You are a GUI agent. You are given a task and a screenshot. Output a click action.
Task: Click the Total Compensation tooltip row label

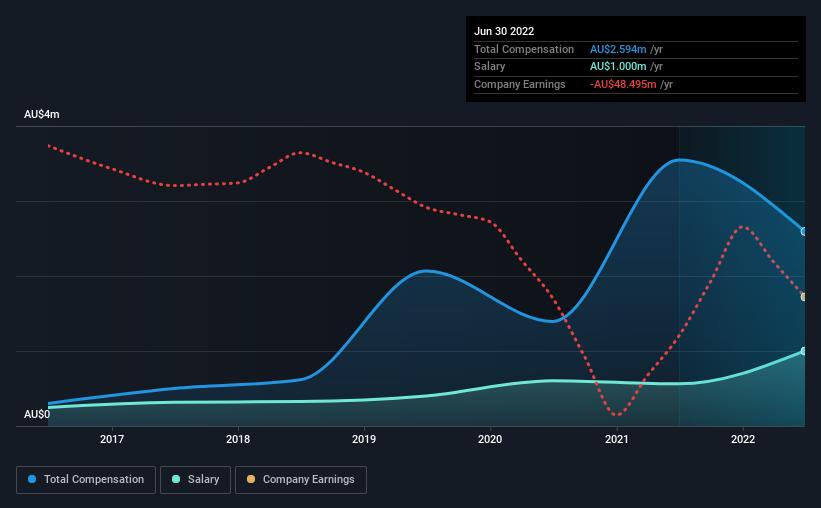pyautogui.click(x=524, y=49)
